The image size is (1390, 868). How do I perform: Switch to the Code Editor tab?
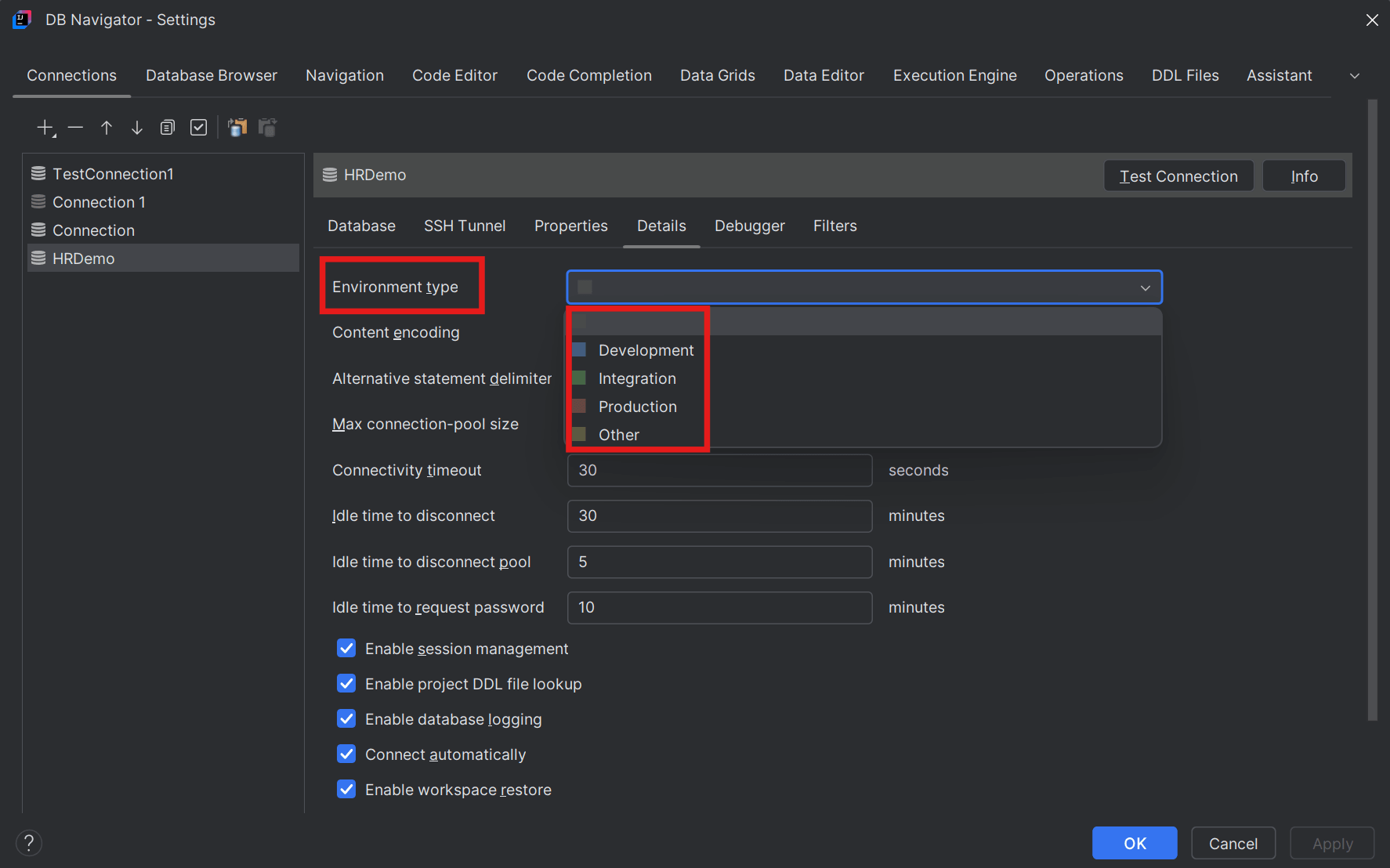pyautogui.click(x=454, y=75)
